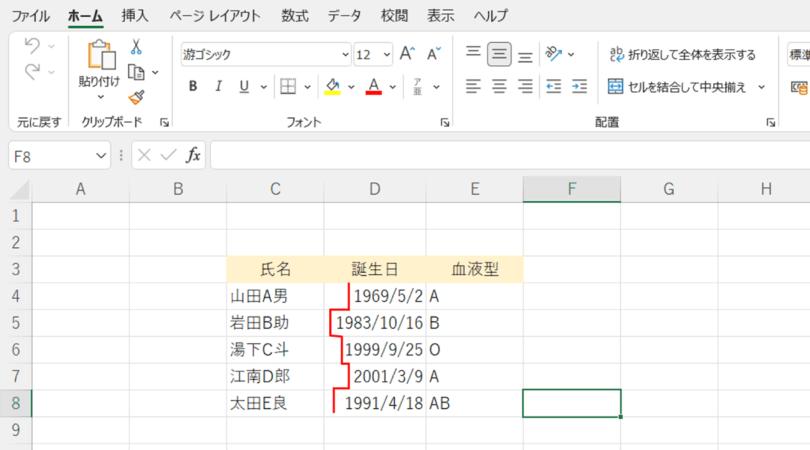Click 折り返して全体を表示する wrap text button
The width and height of the screenshot is (810, 450).
coord(682,54)
